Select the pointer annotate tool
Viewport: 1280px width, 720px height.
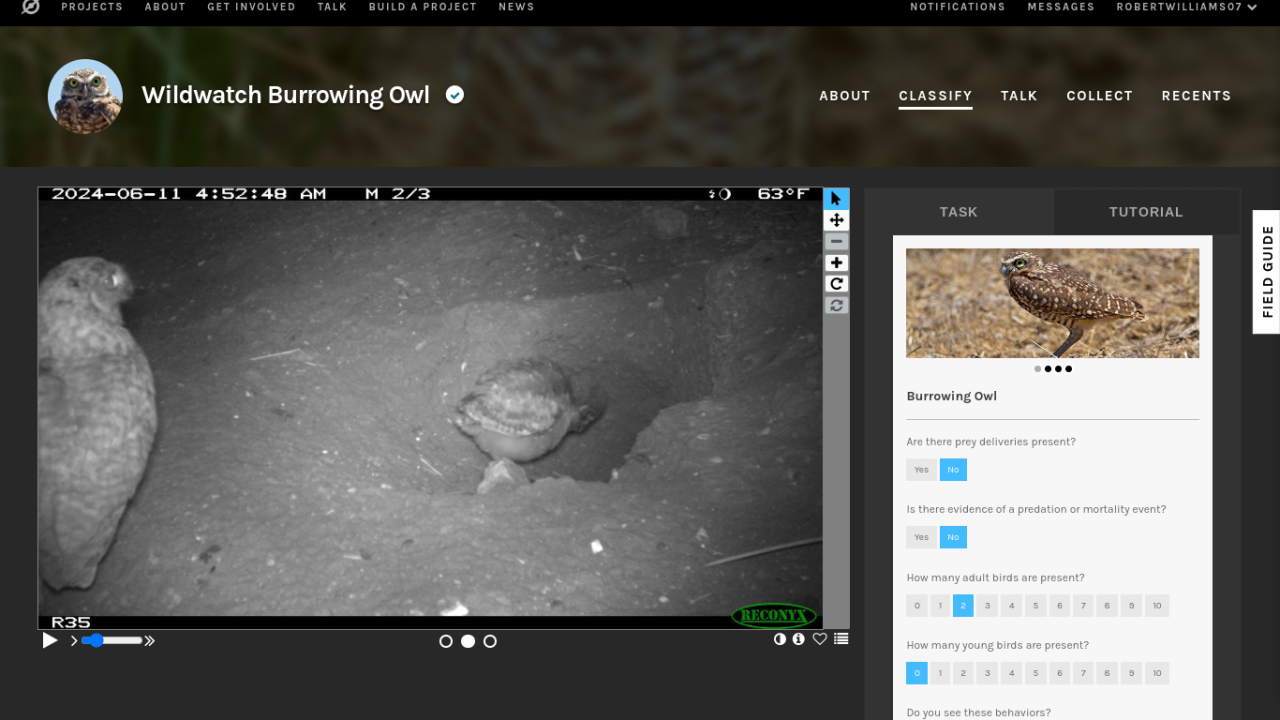(837, 199)
